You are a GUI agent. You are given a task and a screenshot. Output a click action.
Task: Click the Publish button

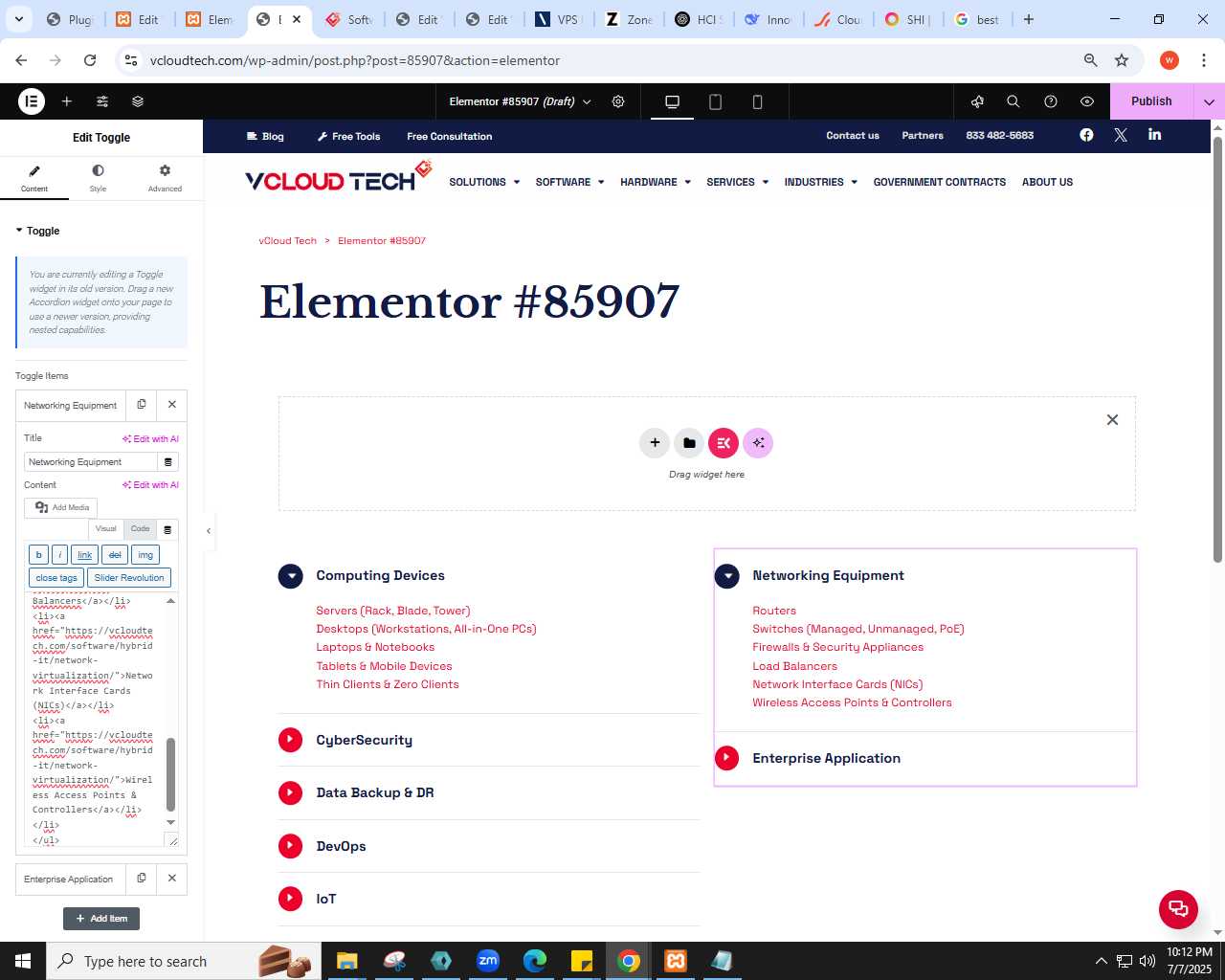(x=1151, y=101)
